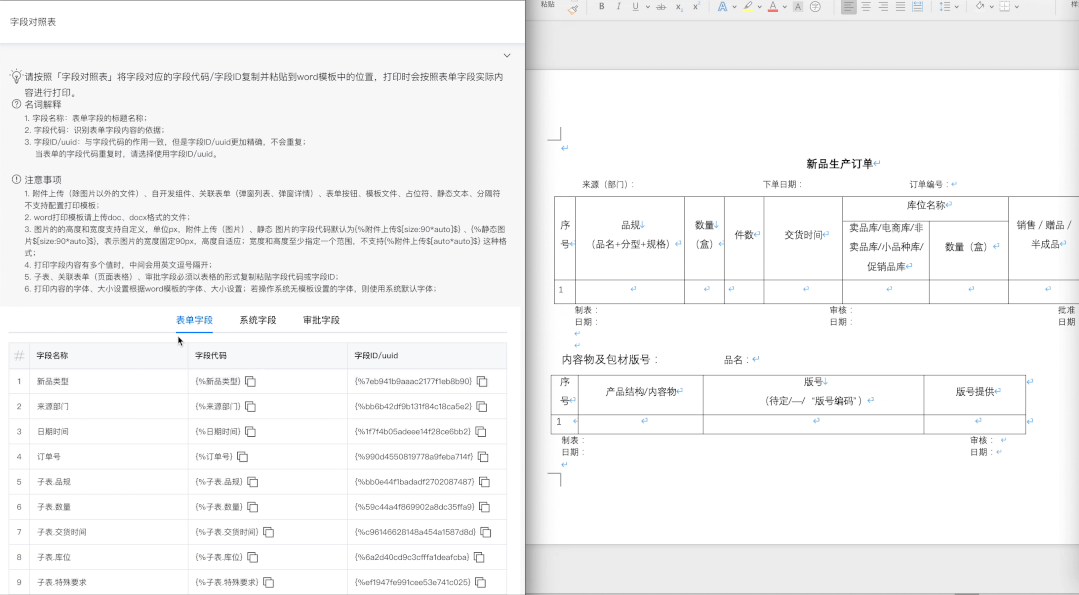This screenshot has width=1079, height=595.
Task: Toggle bold formatting in Word toolbar
Action: click(x=601, y=6)
